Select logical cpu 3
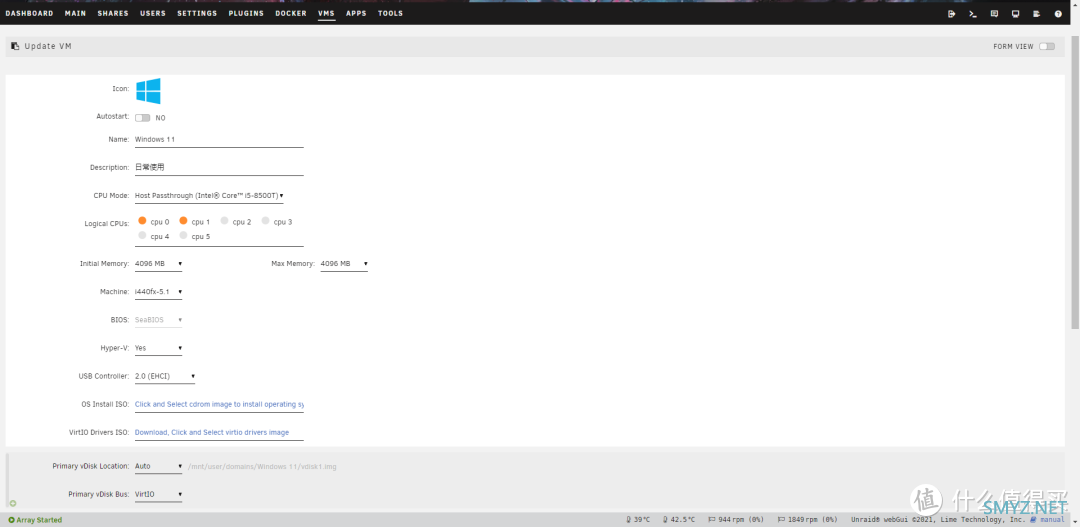This screenshot has height=527, width=1080. [266, 221]
